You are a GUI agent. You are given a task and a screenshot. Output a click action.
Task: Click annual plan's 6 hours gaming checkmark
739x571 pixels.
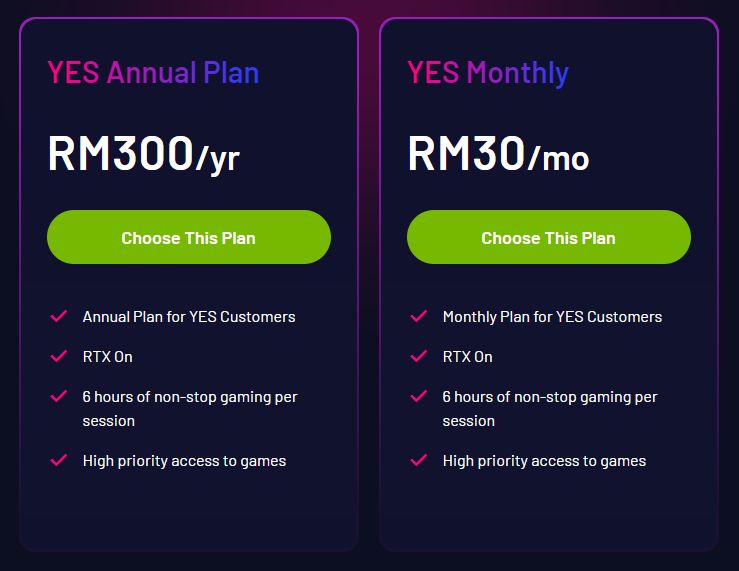(59, 396)
